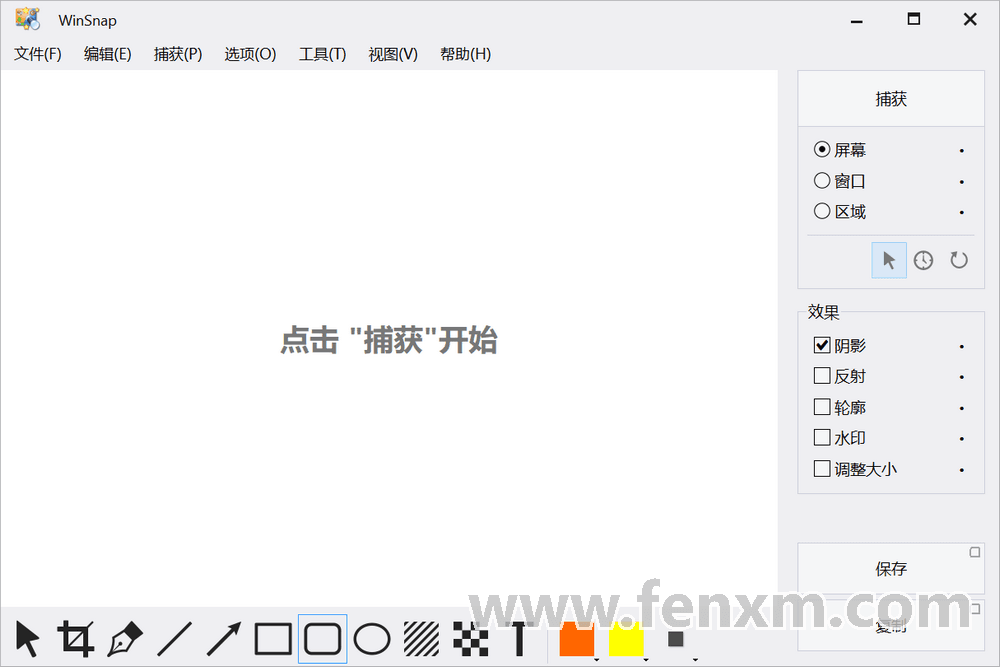1000x667 pixels.
Task: Open the 文件(F) menu
Action: 37,54
